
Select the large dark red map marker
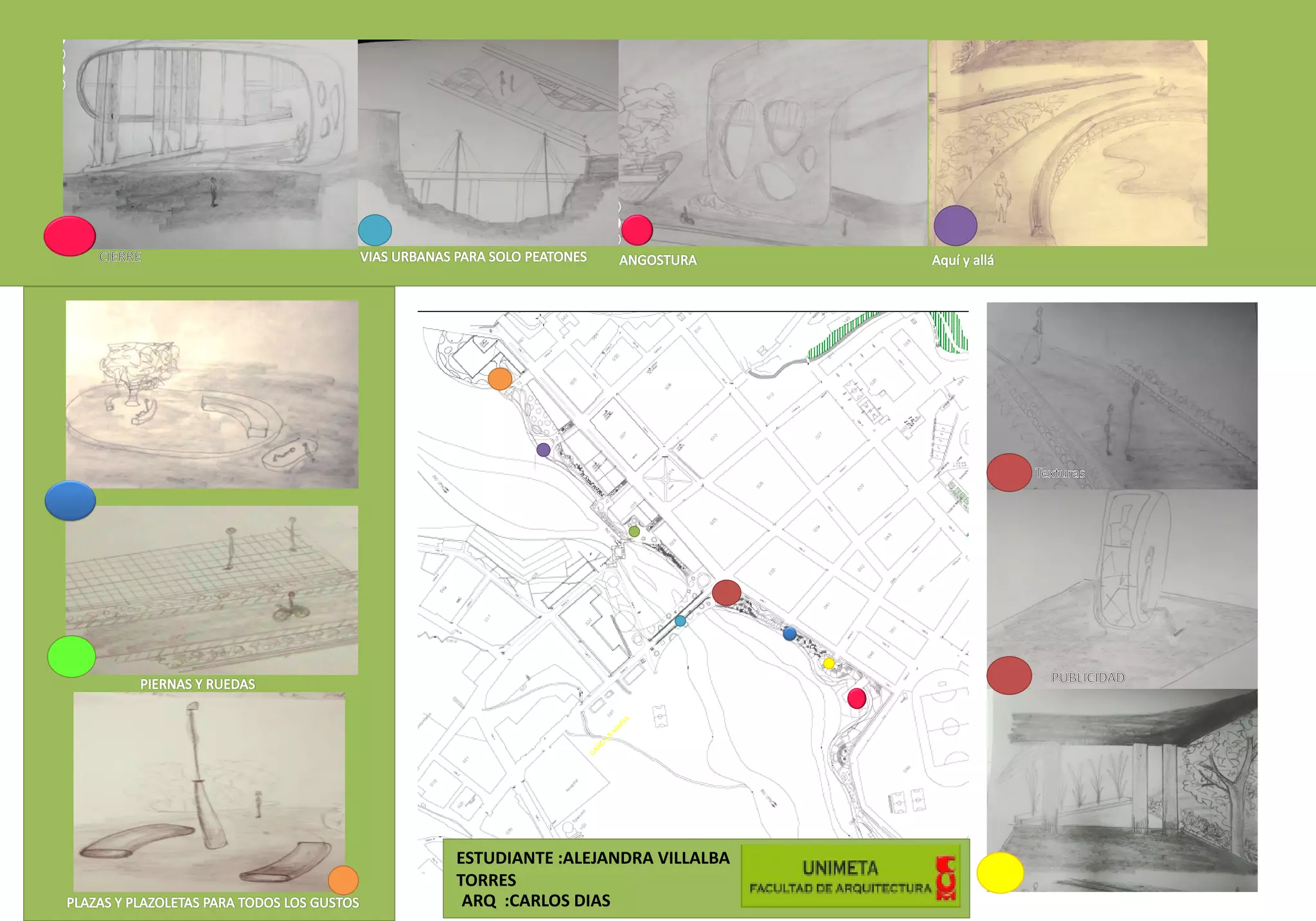(x=727, y=592)
